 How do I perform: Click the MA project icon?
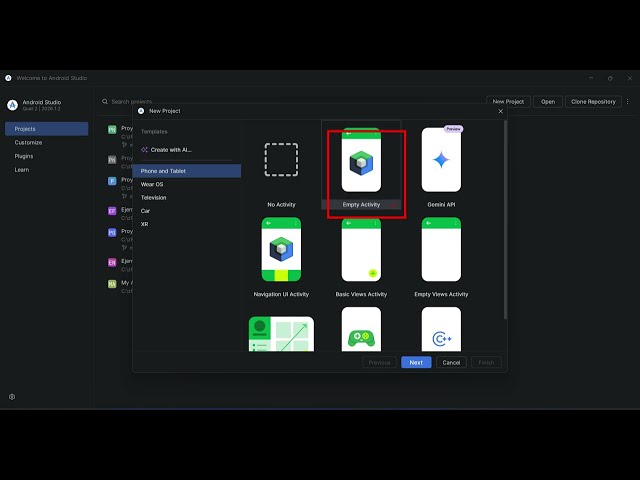[112, 284]
